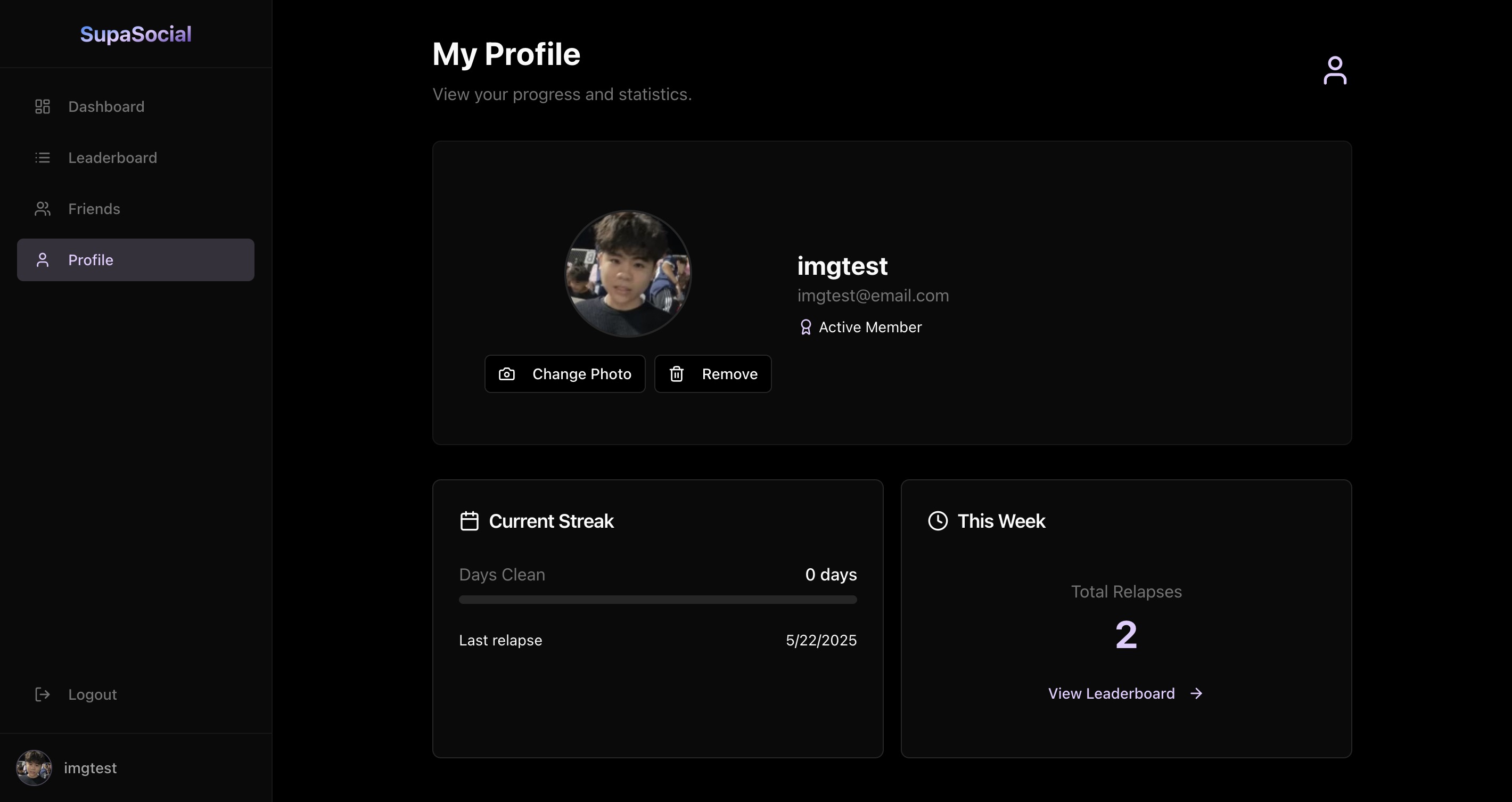Click the imgtest username heading

(842, 266)
